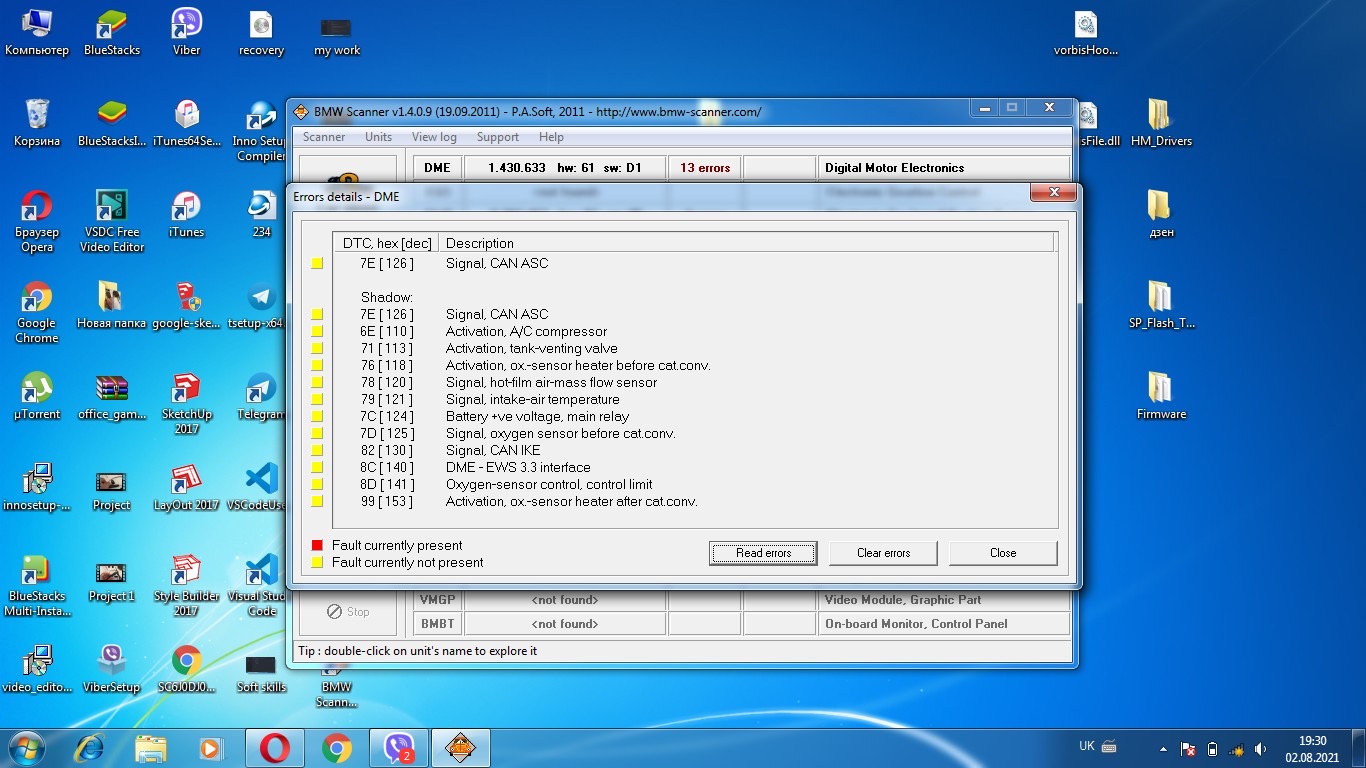This screenshot has width=1366, height=768.
Task: Open the Scanner menu
Action: coord(324,137)
